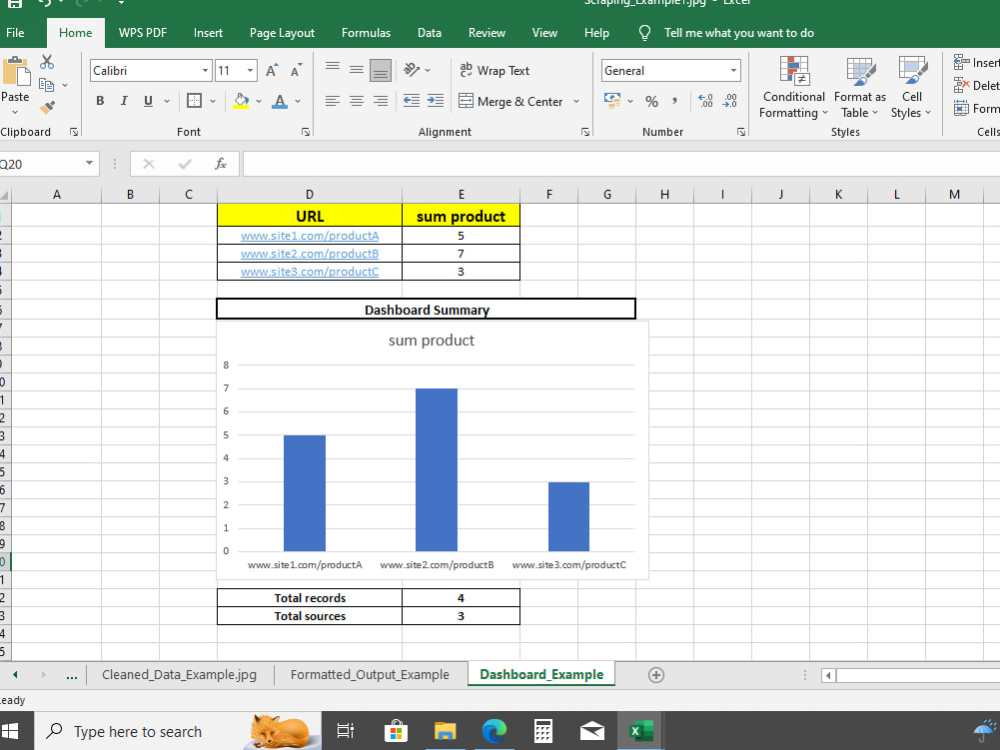Image resolution: width=1000 pixels, height=750 pixels.
Task: Expand the Borders dropdown arrow
Action: click(212, 101)
